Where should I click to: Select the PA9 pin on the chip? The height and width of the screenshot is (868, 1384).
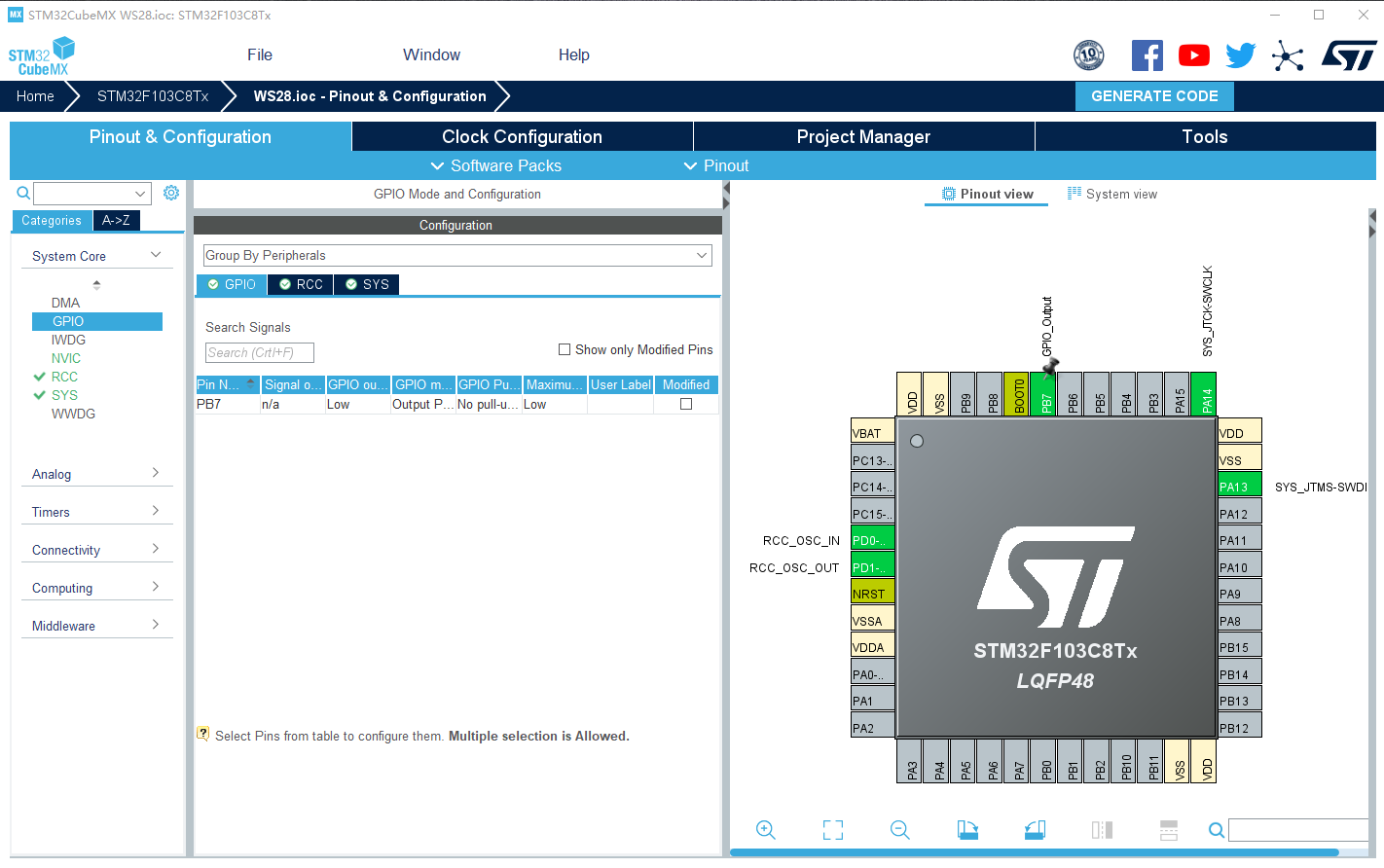(1239, 592)
